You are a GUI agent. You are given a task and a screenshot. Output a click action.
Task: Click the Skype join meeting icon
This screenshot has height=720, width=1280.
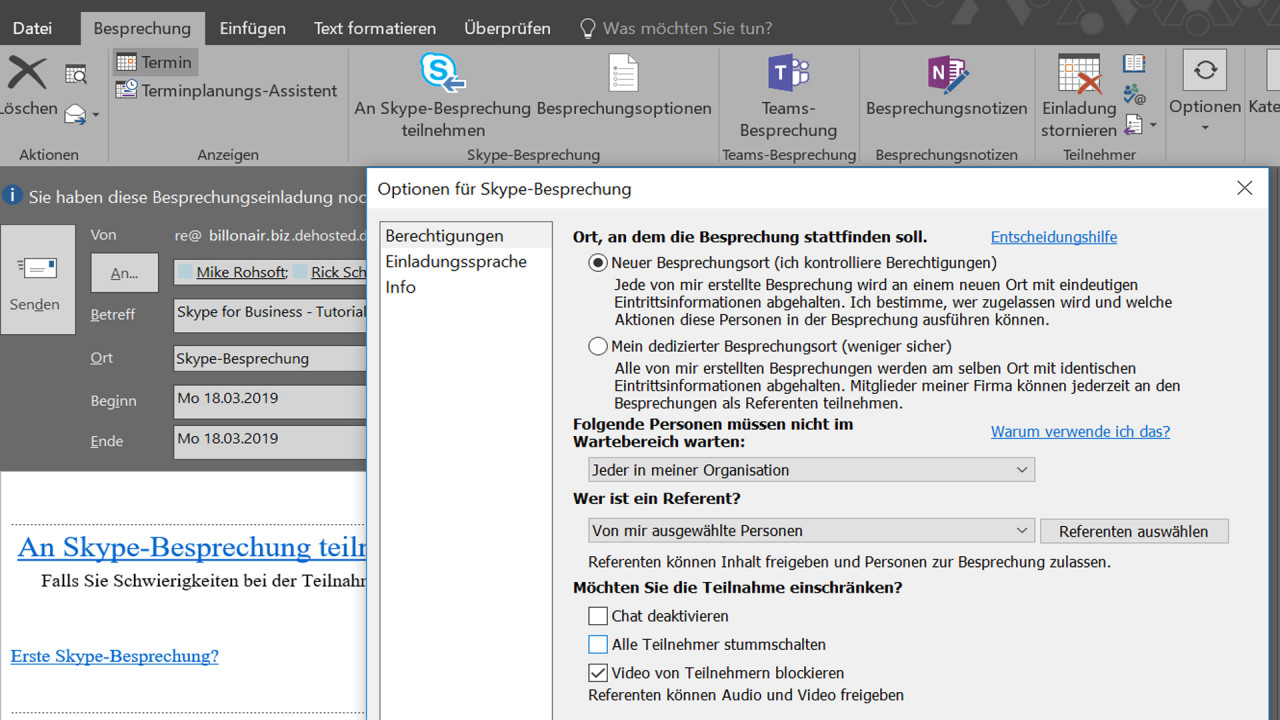442,73
